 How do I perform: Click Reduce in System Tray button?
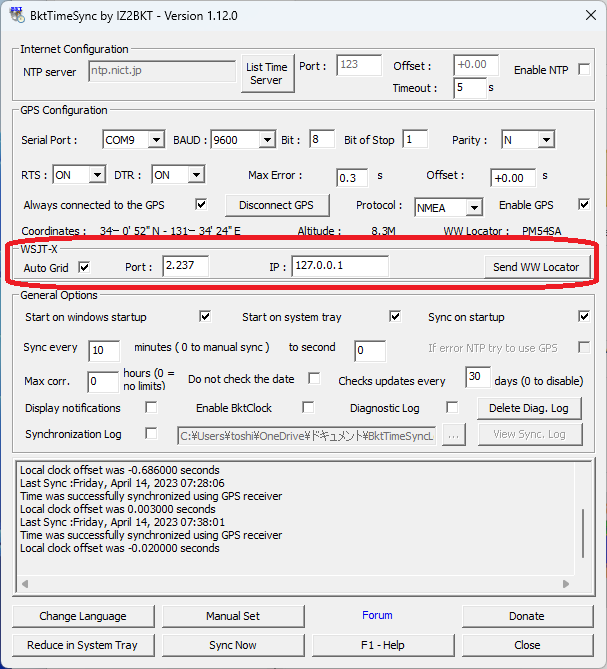pos(83,645)
